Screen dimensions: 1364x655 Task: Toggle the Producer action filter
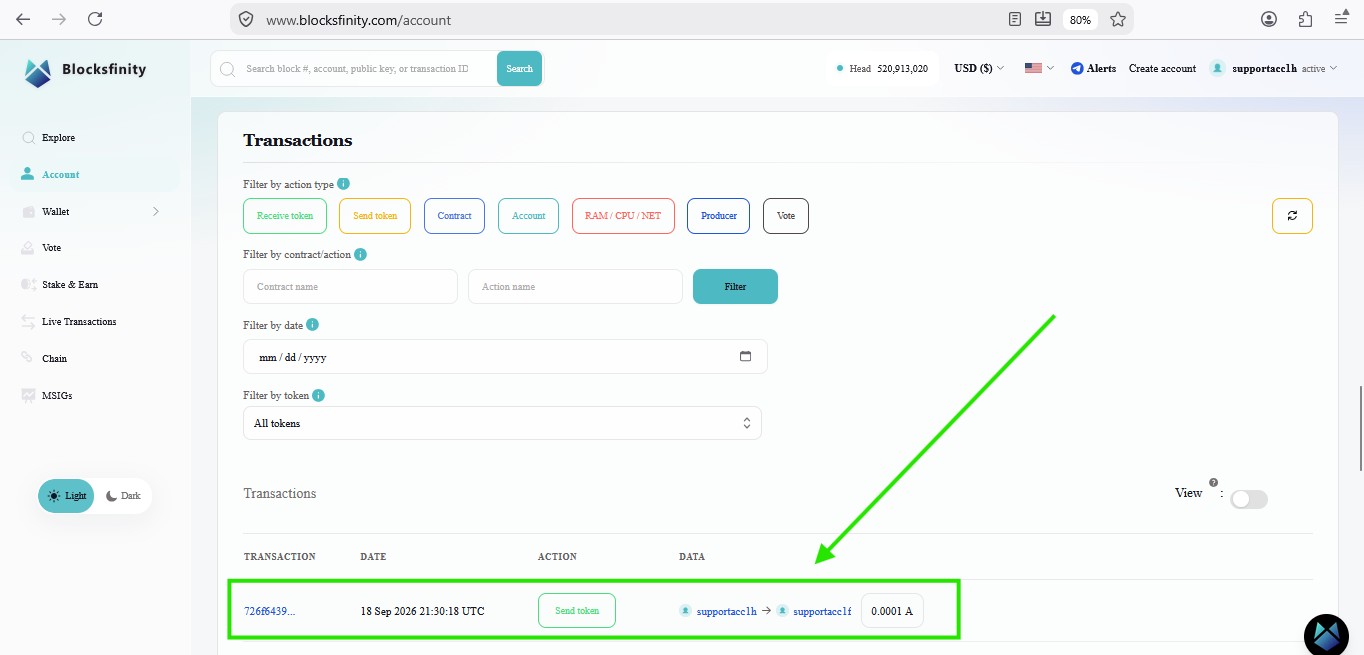tap(719, 216)
